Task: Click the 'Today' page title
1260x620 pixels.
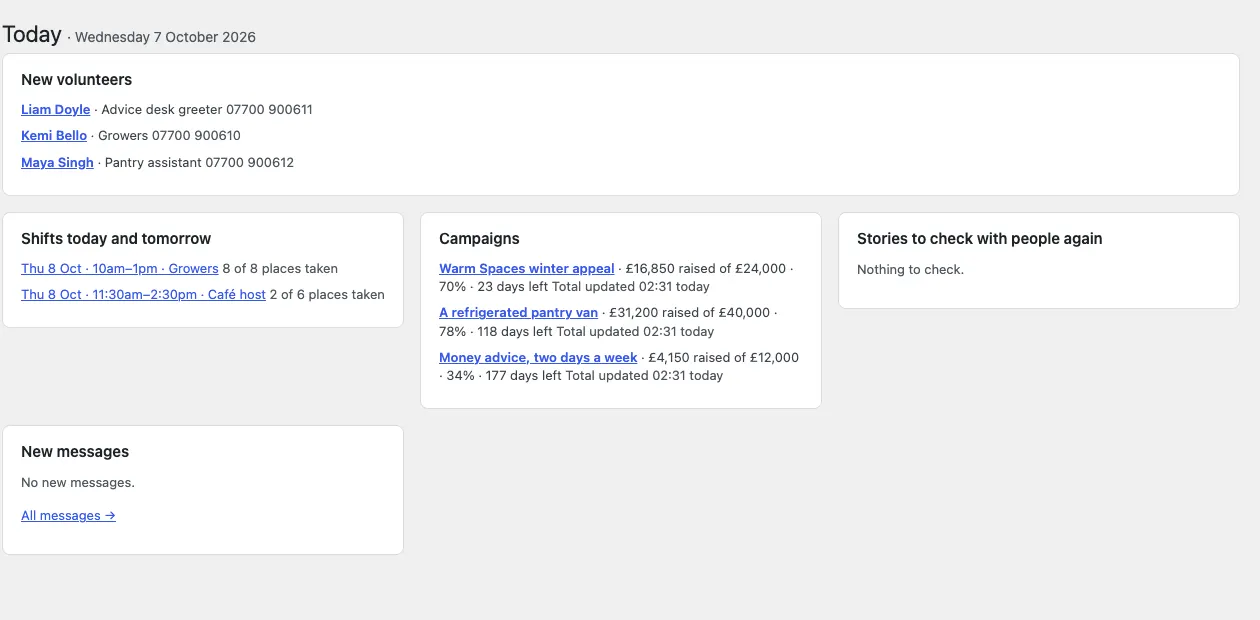Action: tap(32, 34)
